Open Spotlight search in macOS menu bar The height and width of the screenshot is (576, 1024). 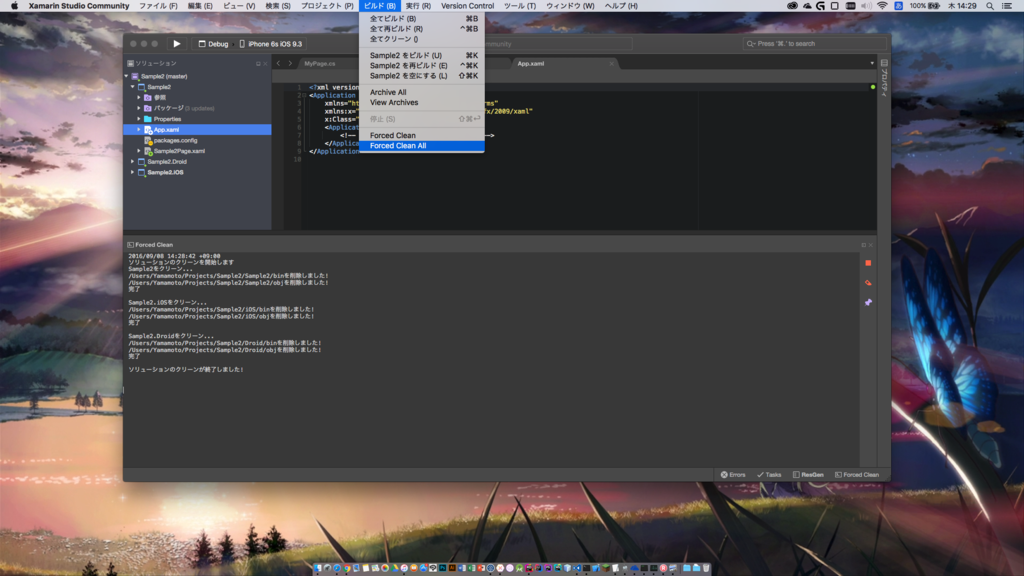point(990,6)
